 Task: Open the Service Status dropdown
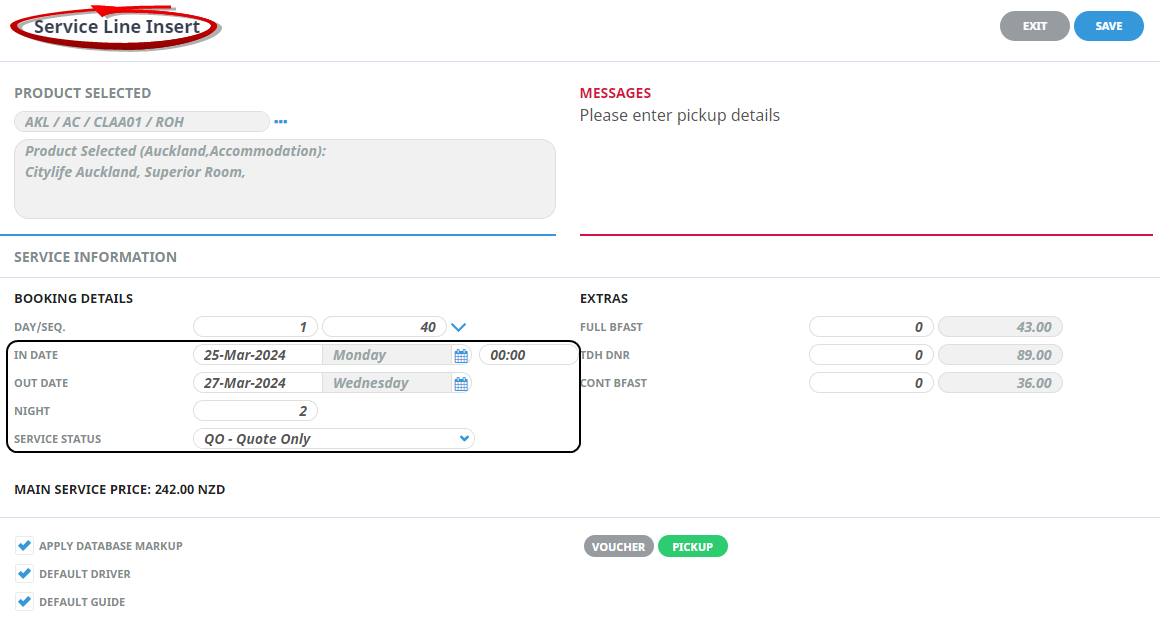point(333,439)
